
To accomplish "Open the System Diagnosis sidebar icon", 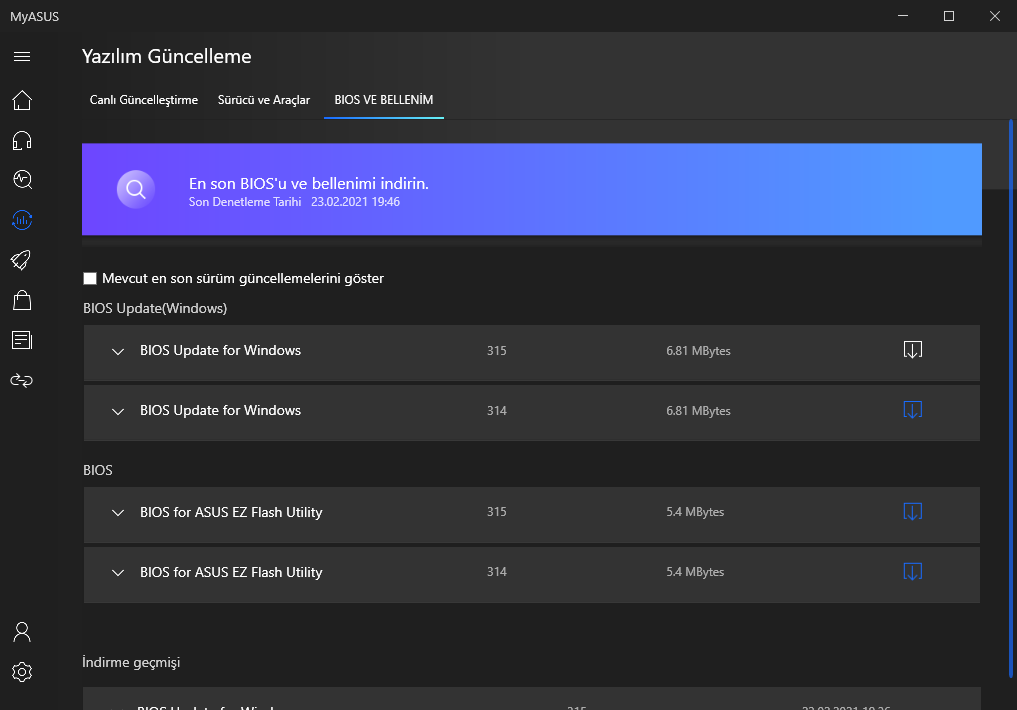I will [22, 180].
